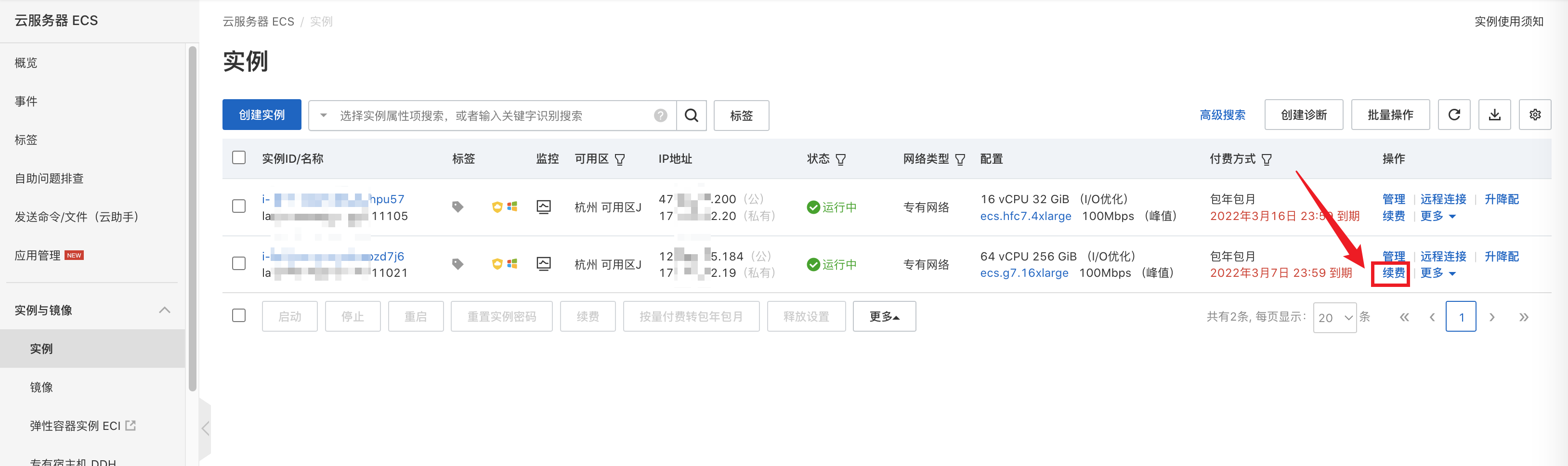Viewport: 1568px width, 466px height.
Task: Click 远程连接 link in zd7j6 row
Action: pos(1443,256)
